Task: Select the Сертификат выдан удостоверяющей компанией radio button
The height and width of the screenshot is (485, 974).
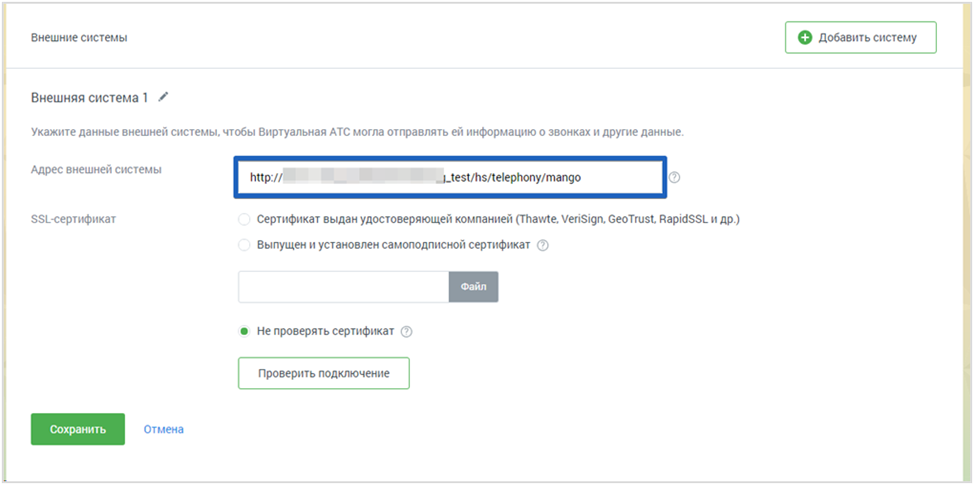Action: pos(244,219)
